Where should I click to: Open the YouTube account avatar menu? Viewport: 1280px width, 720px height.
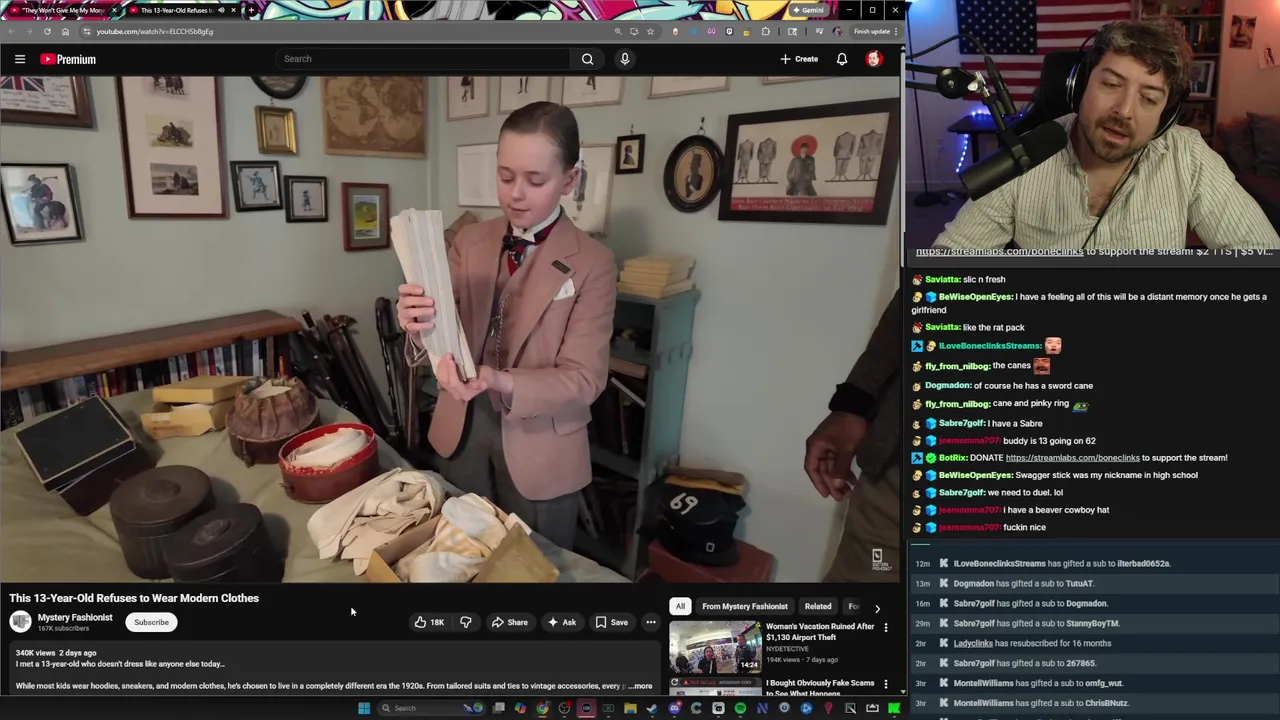coord(874,59)
